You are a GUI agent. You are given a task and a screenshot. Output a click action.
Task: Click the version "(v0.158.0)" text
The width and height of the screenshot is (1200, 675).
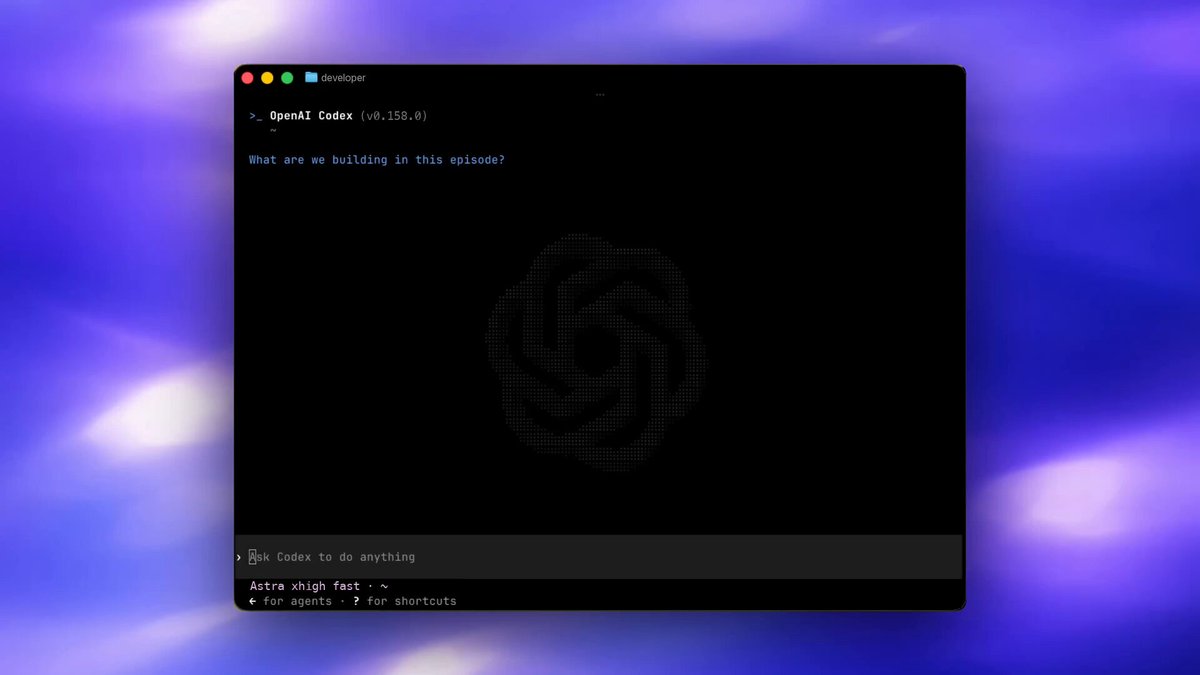pos(394,116)
